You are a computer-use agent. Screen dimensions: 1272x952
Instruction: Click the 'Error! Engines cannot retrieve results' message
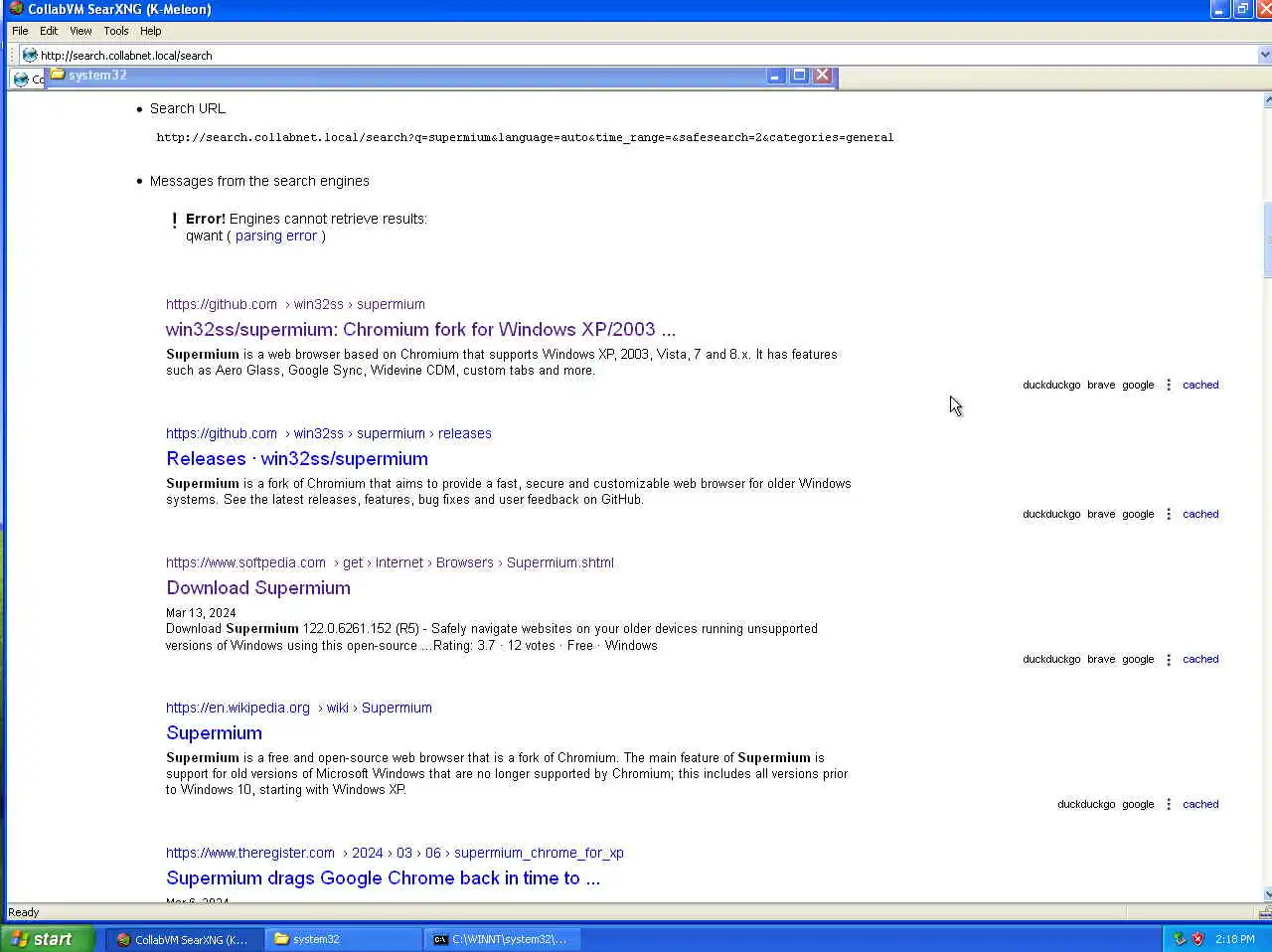pyautogui.click(x=306, y=219)
